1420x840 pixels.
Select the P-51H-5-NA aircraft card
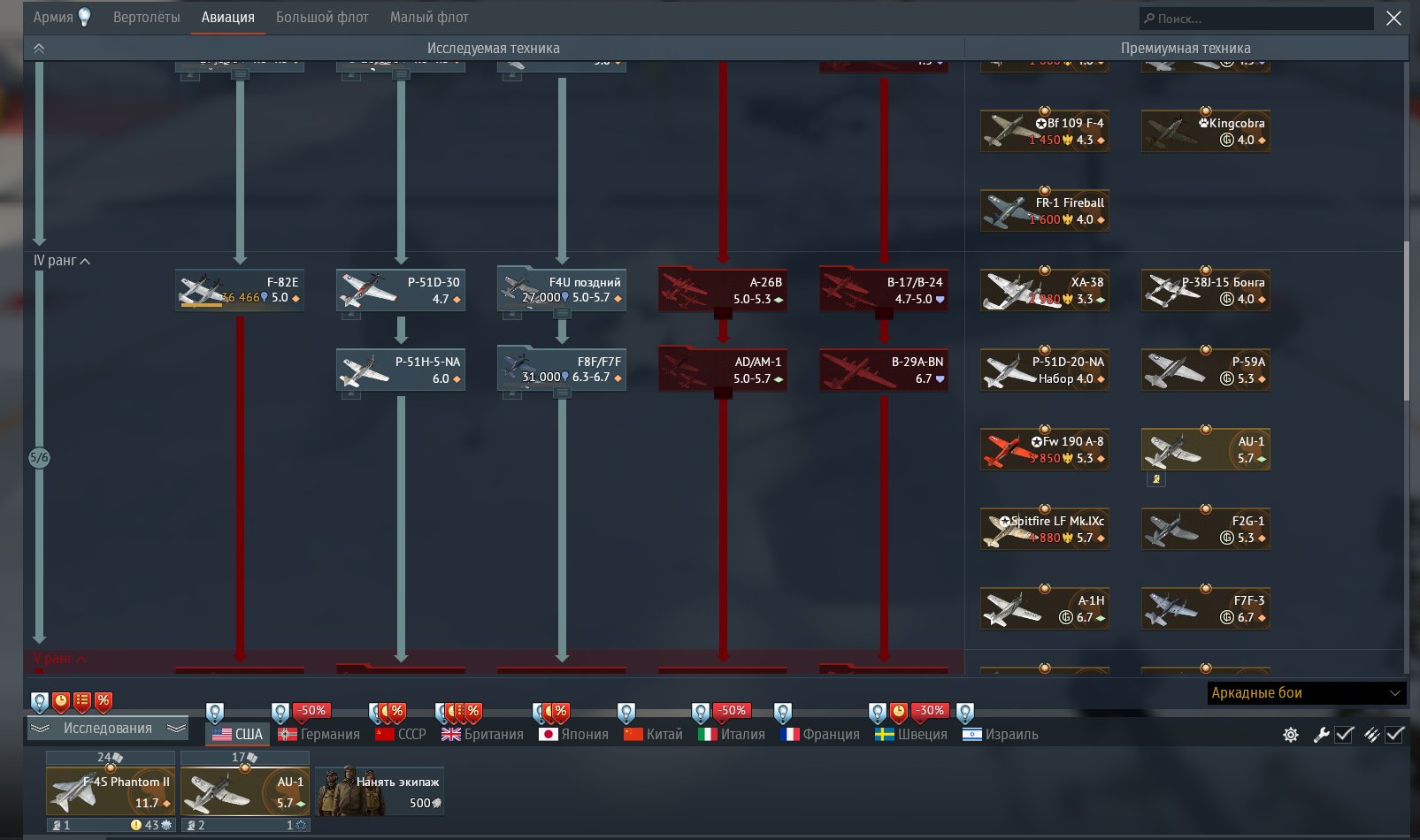(x=401, y=370)
